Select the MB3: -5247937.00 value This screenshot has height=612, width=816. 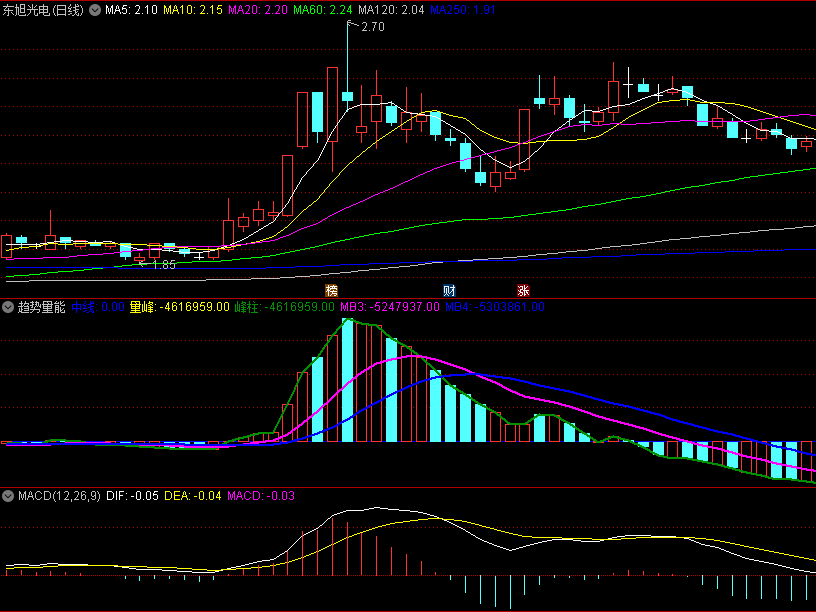tap(390, 307)
